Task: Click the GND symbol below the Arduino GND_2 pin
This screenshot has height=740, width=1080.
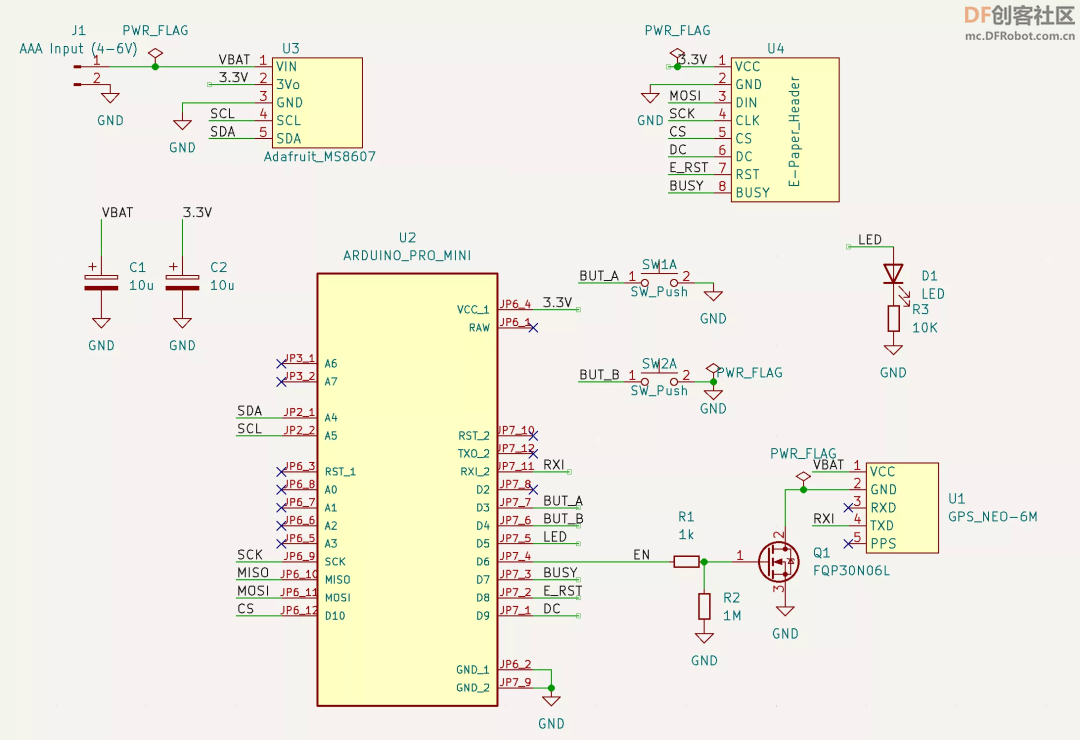Action: coord(551,701)
